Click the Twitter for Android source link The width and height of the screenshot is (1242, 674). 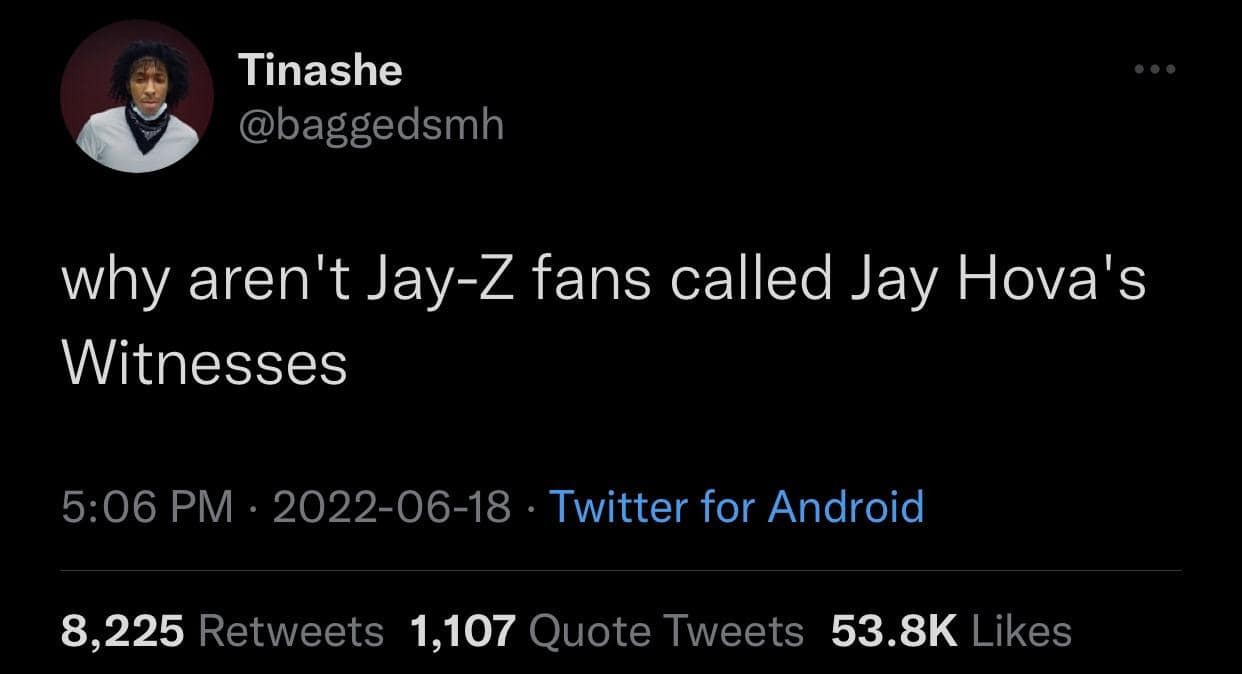[736, 506]
